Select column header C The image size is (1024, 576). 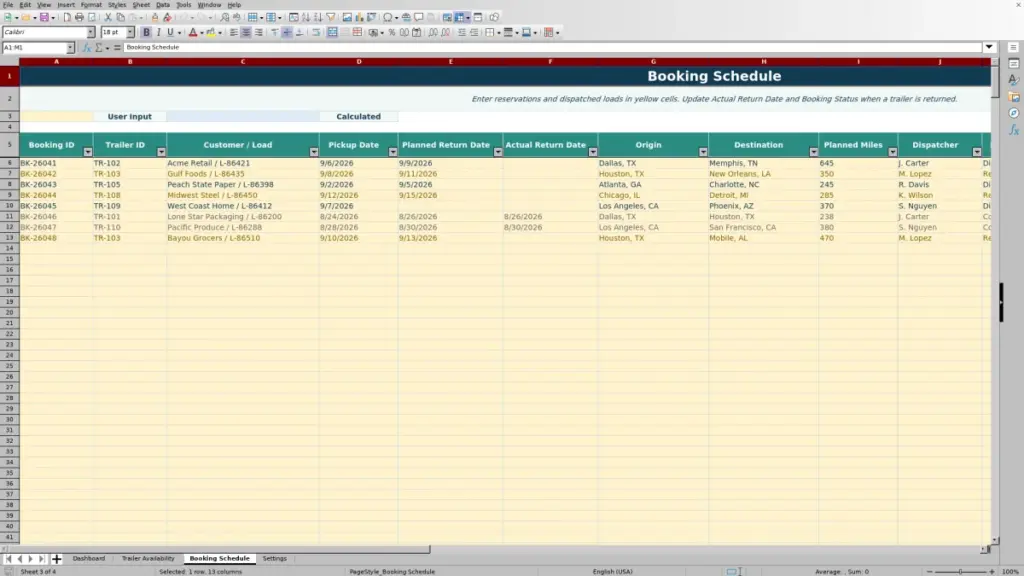pos(243,62)
